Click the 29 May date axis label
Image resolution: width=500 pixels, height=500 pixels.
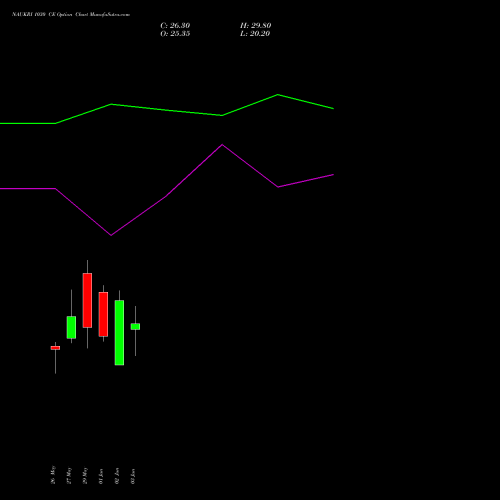click(85, 475)
